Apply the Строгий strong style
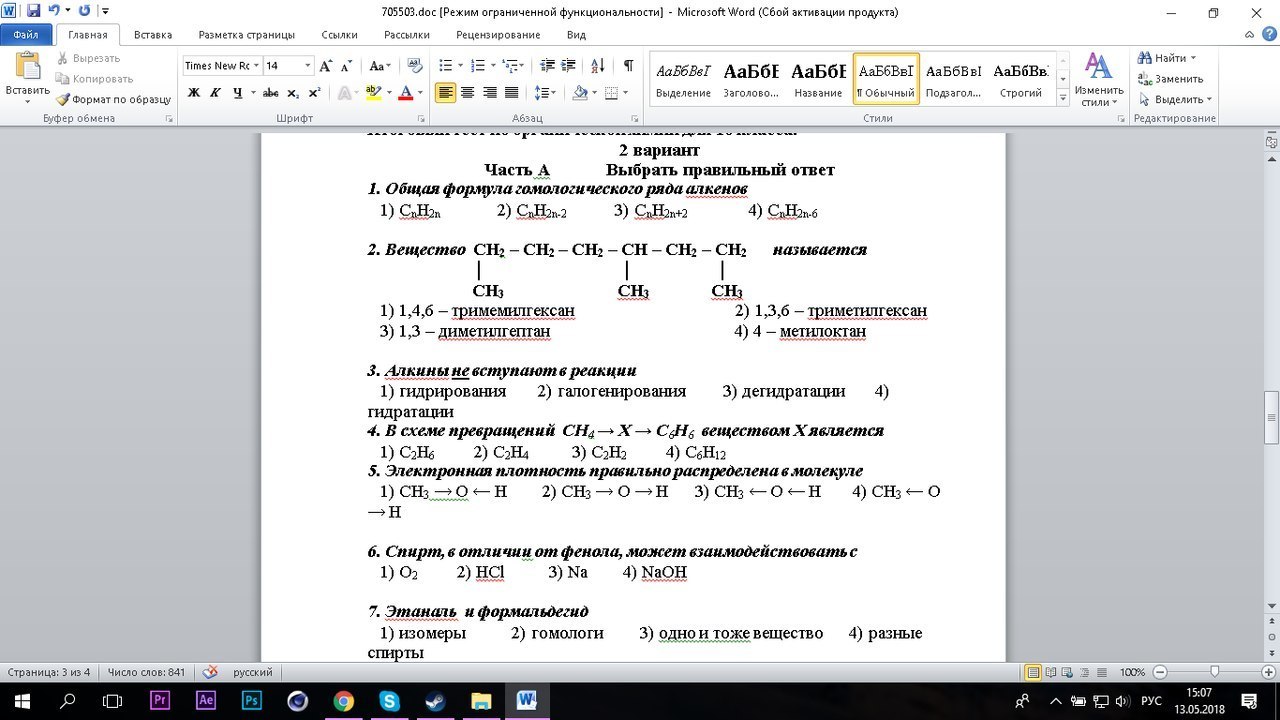 (1021, 79)
